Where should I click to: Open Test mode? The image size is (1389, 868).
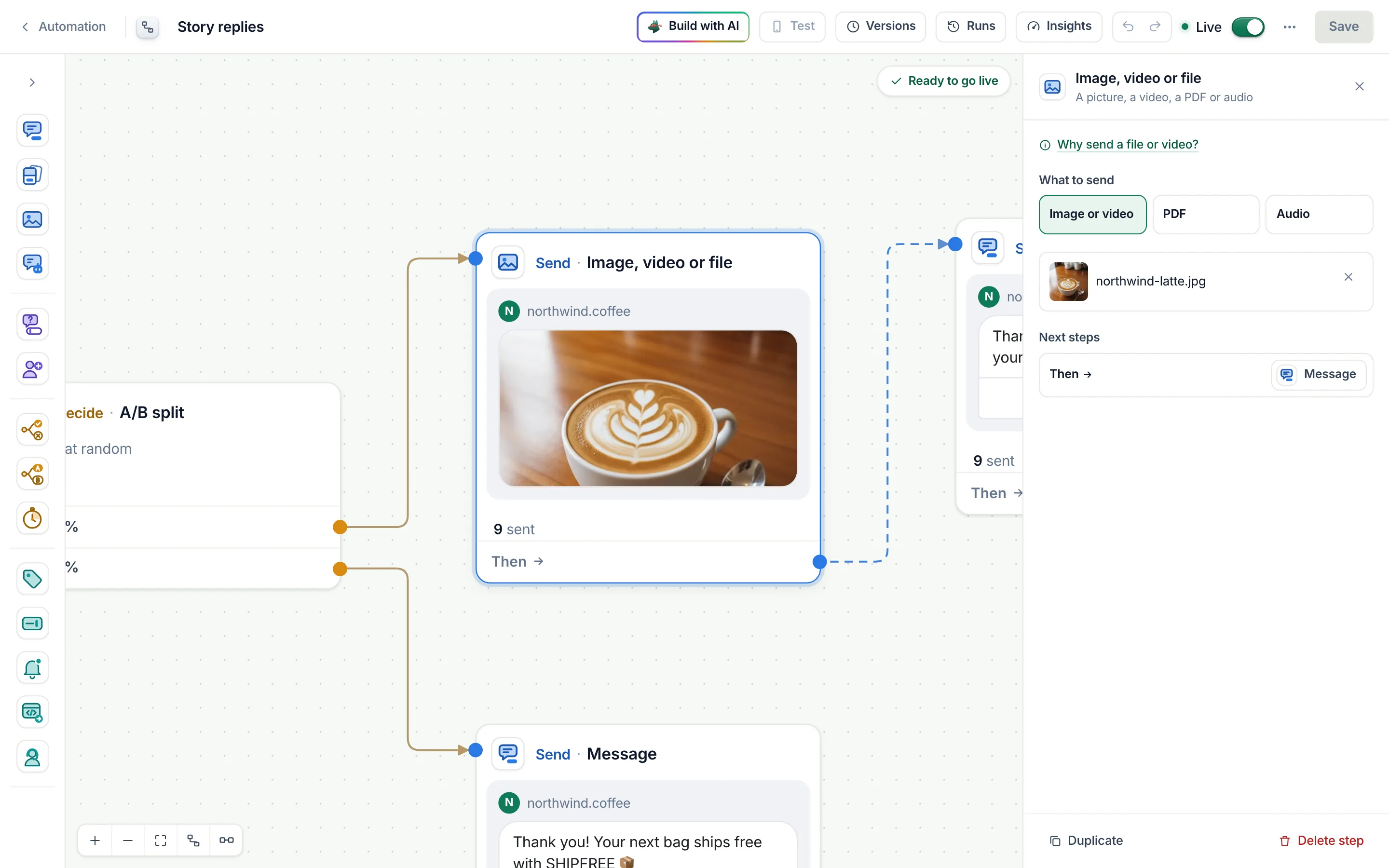[792, 27]
